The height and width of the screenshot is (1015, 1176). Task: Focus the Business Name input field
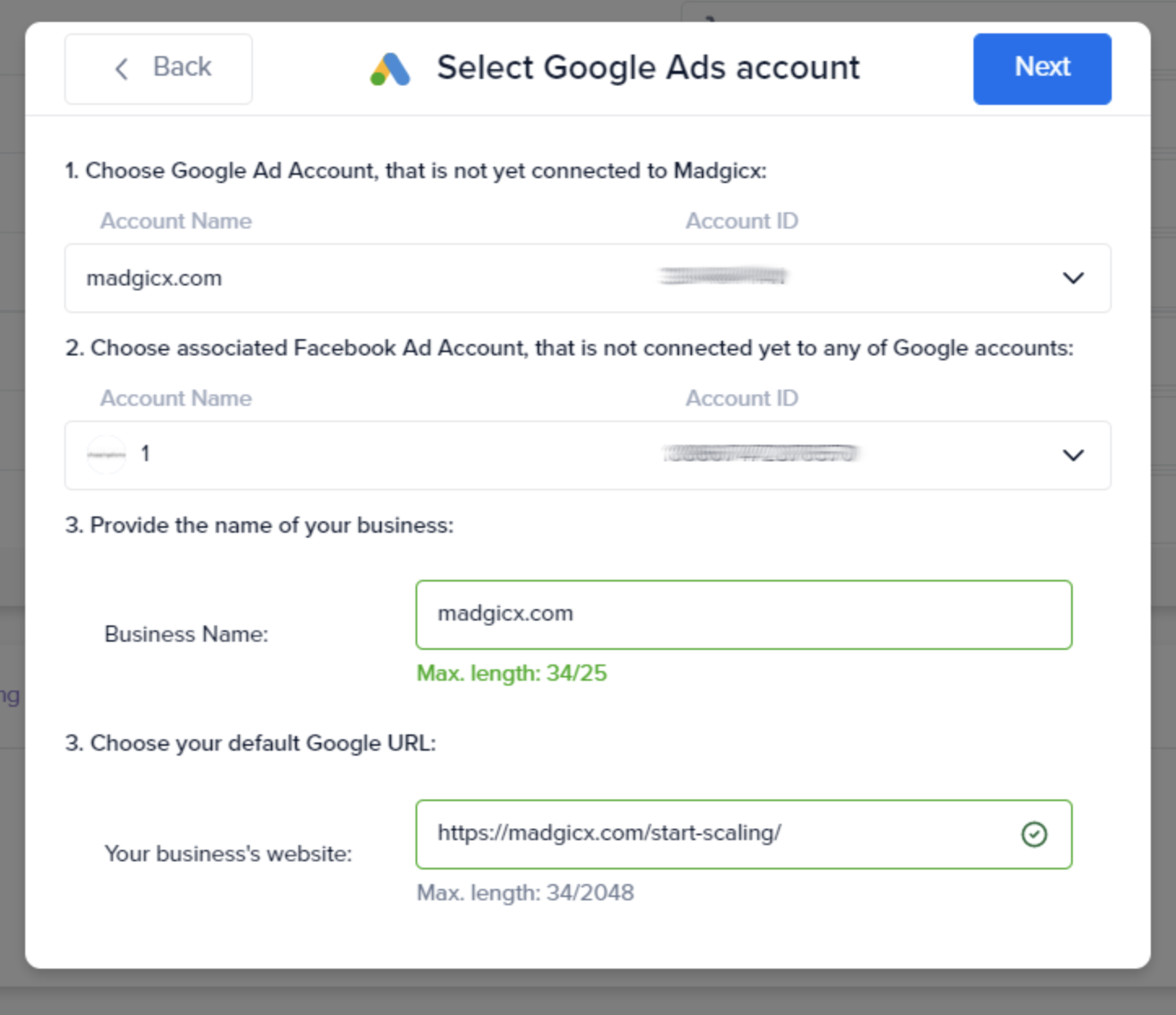pyautogui.click(x=743, y=615)
